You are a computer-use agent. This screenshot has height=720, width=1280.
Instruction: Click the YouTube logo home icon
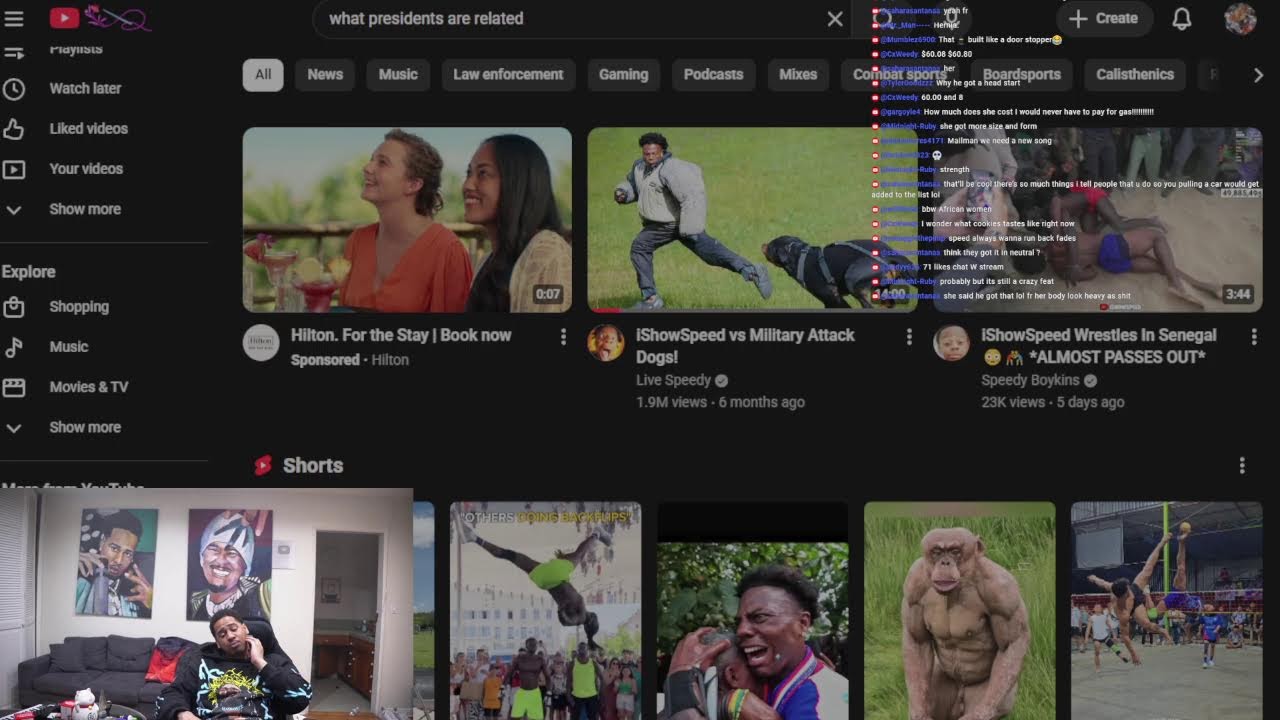[x=64, y=18]
